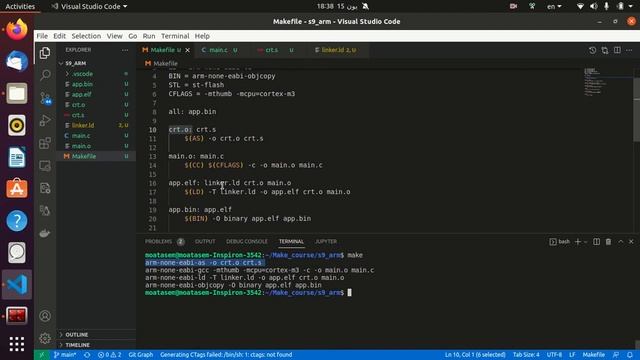Kill the terminal with trash icon
The height and width of the screenshot is (360, 640).
point(608,242)
